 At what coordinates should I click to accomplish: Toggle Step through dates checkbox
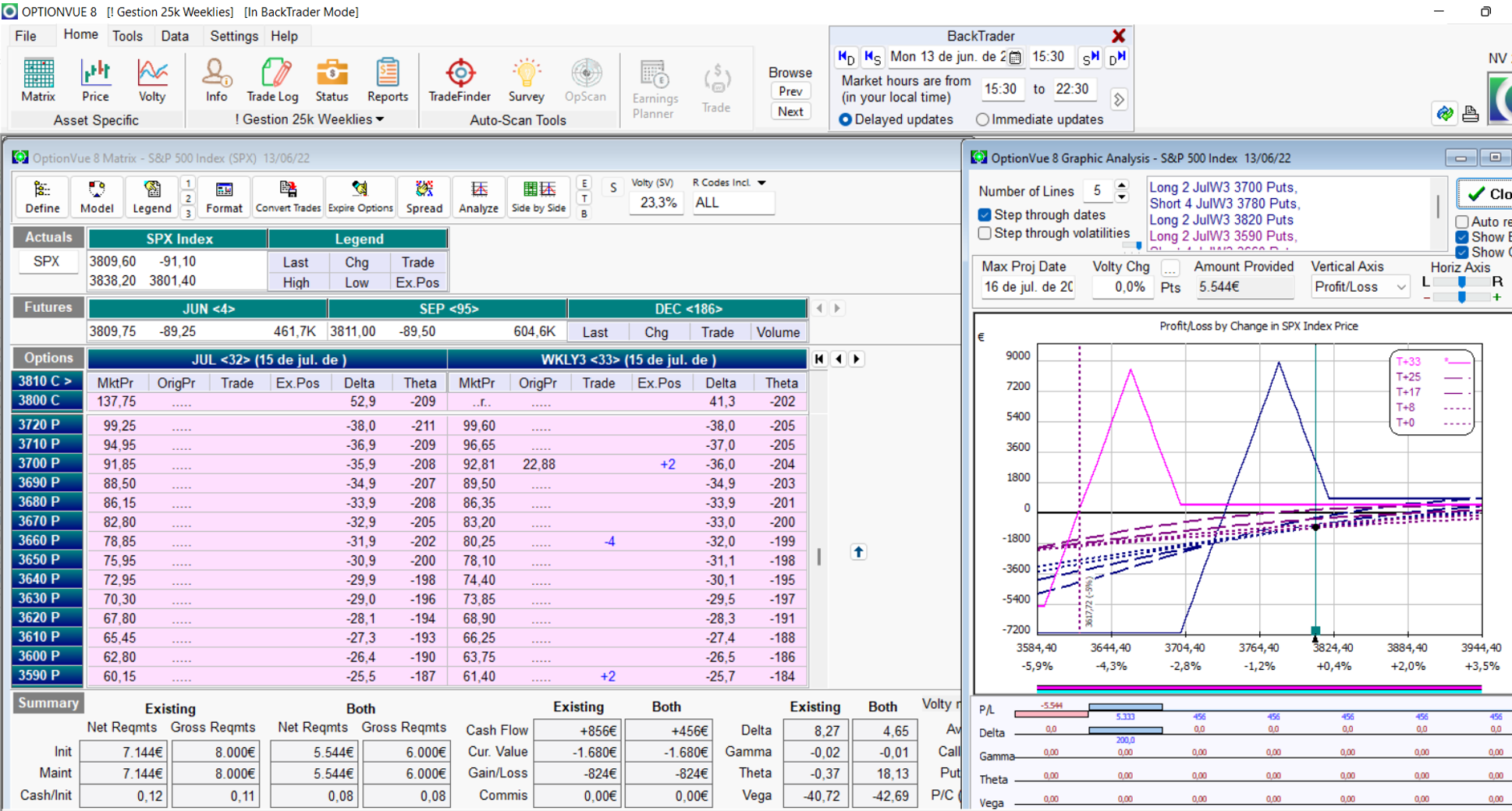pos(985,214)
